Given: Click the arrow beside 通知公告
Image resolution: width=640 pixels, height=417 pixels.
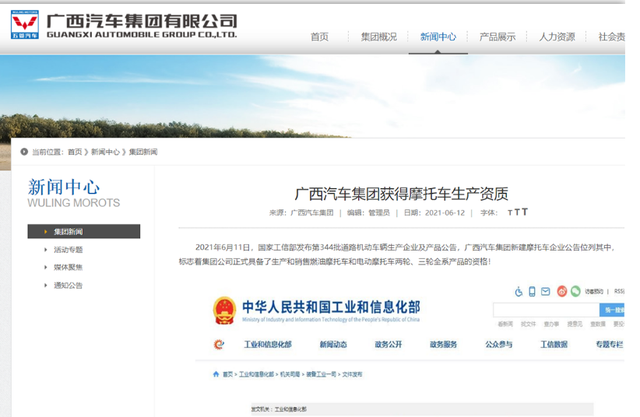Looking at the screenshot, I should [x=45, y=285].
